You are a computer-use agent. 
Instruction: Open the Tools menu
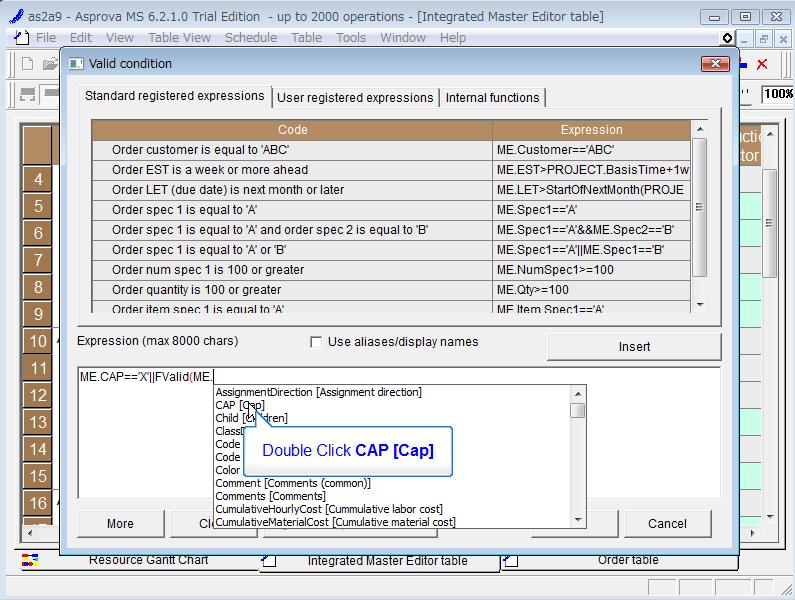[351, 38]
